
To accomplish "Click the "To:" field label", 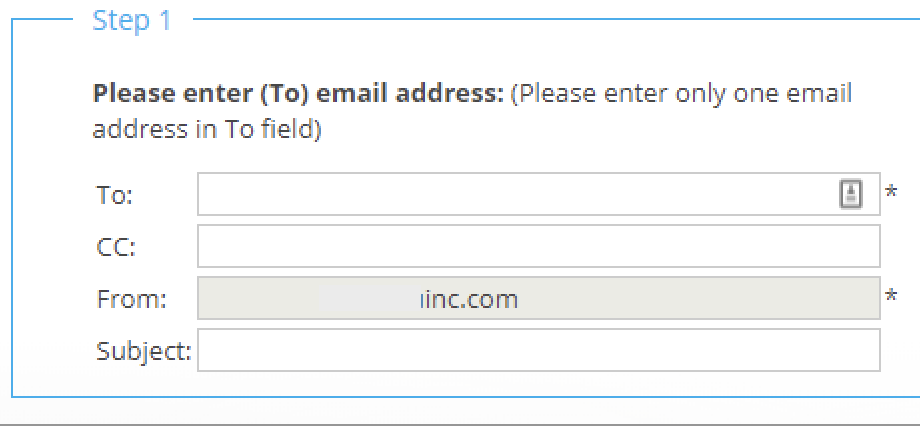I will click(115, 195).
